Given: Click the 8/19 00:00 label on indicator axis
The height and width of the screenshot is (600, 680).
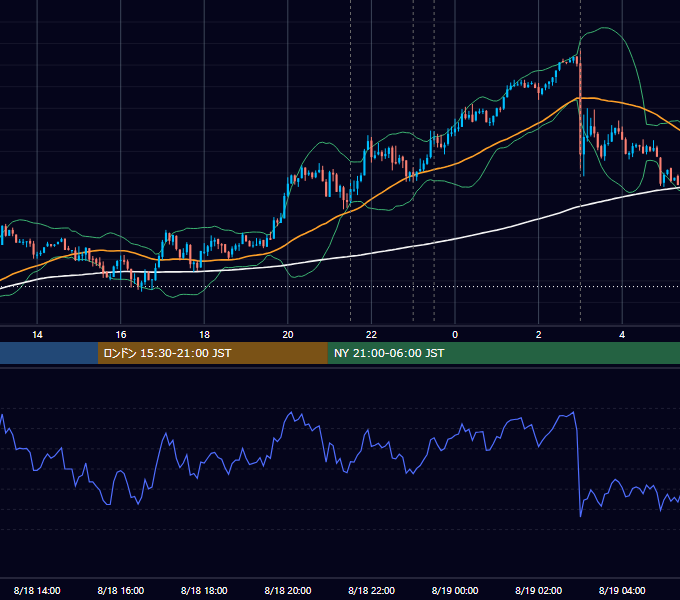Looking at the screenshot, I should pos(455,590).
